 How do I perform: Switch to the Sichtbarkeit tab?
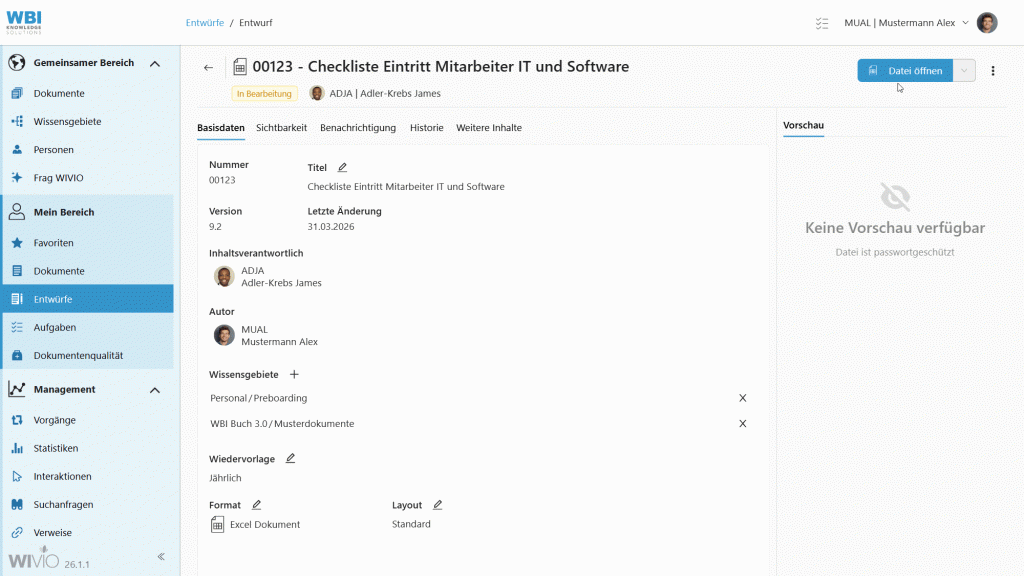point(280,128)
